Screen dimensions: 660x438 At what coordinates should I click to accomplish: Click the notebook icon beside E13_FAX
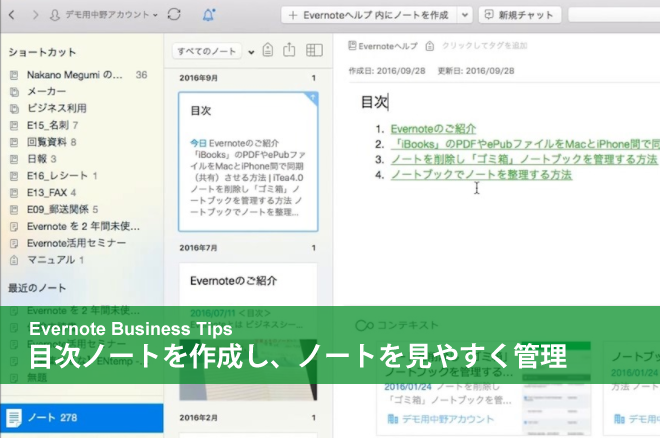click(x=14, y=193)
